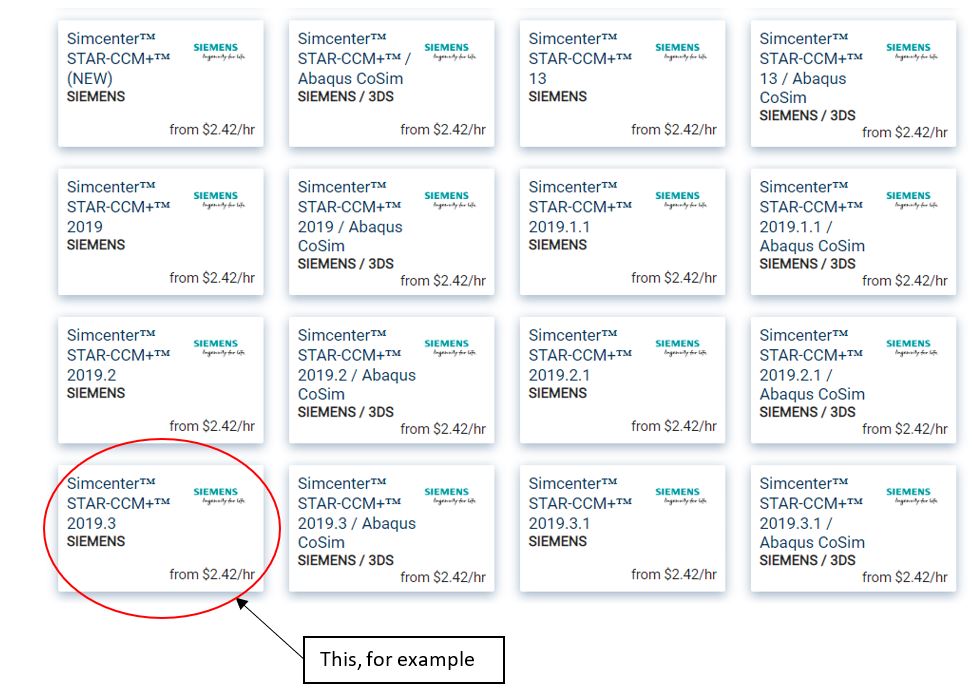Click the Siemens logo on STAR-CCM+ 2019 card
This screenshot has width=972, height=697.
click(219, 200)
